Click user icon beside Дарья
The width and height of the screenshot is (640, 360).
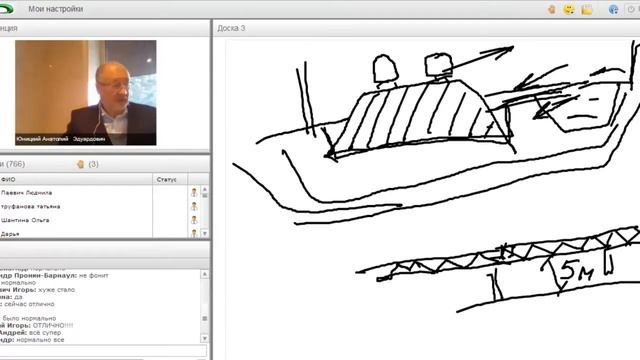click(x=194, y=233)
